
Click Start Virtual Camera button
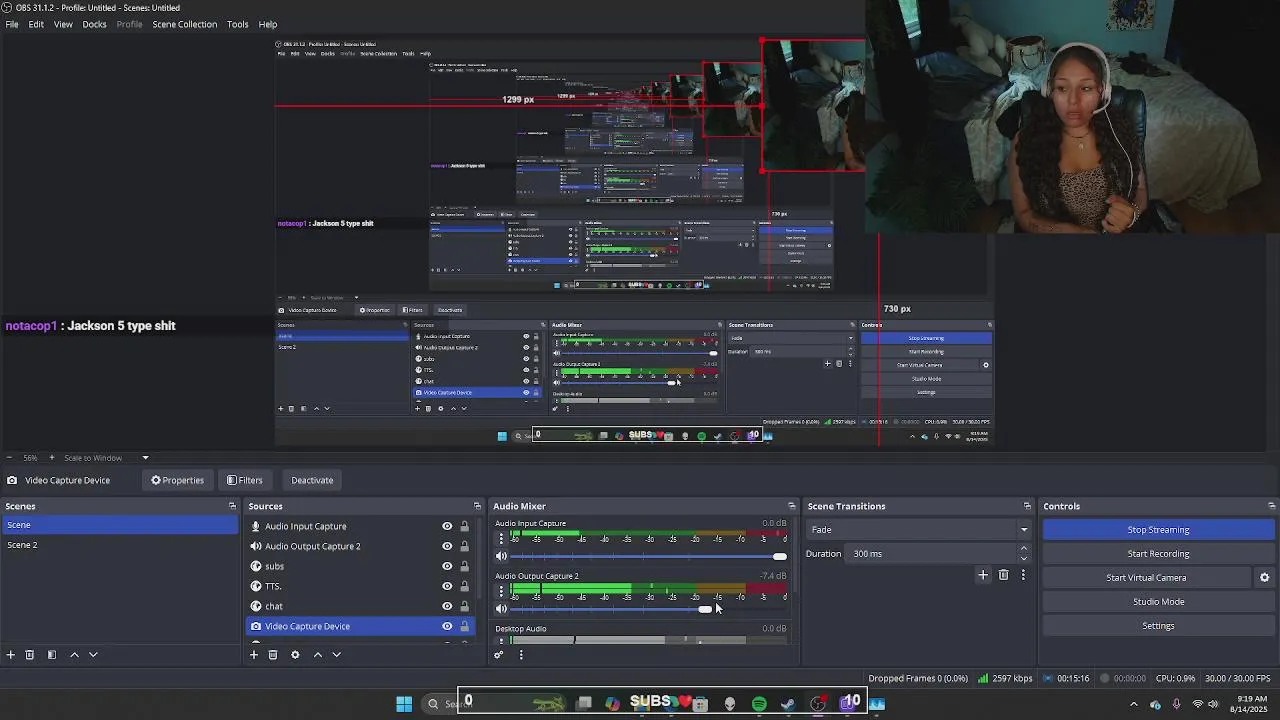click(1146, 578)
